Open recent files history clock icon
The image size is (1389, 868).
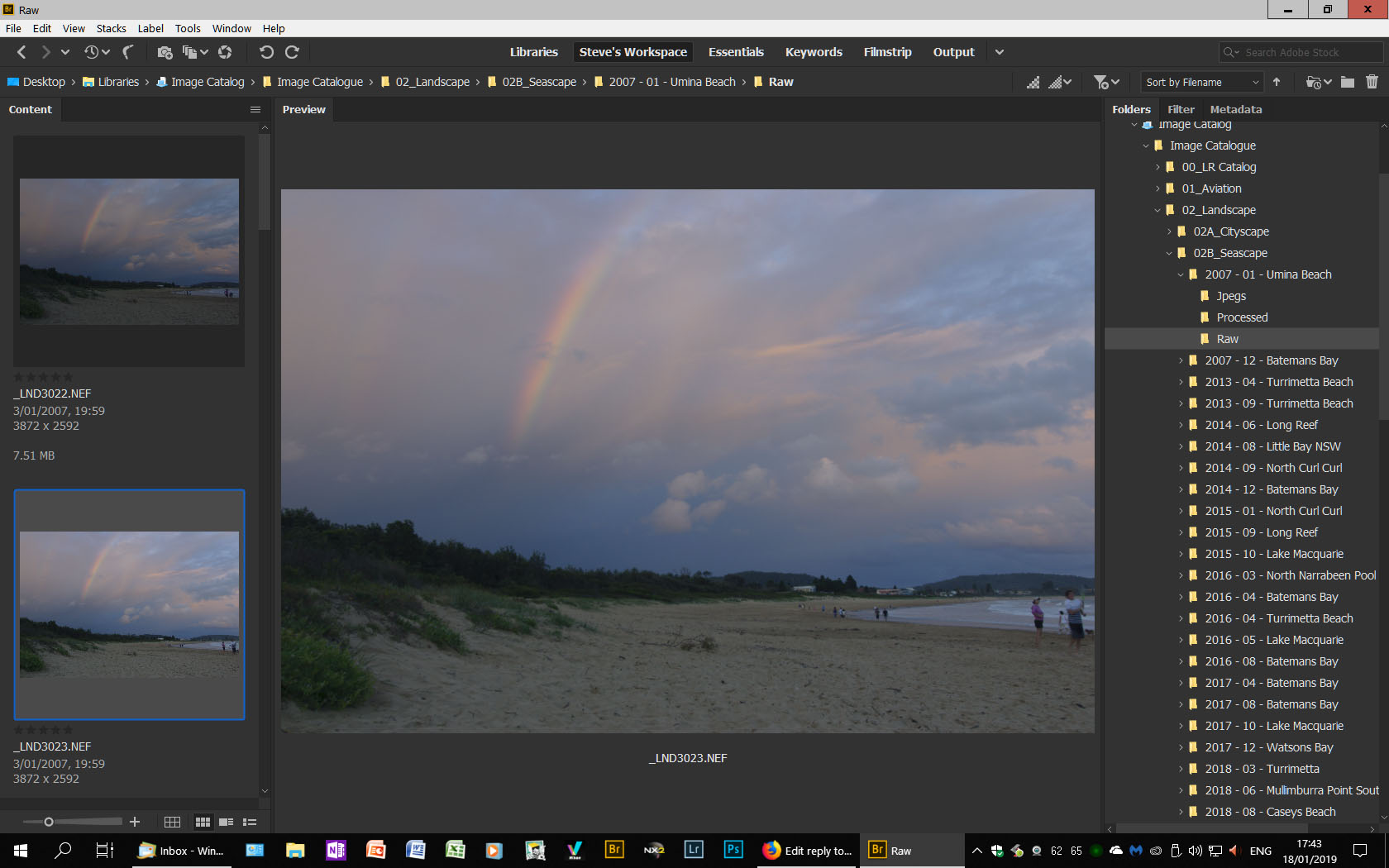coord(91,52)
